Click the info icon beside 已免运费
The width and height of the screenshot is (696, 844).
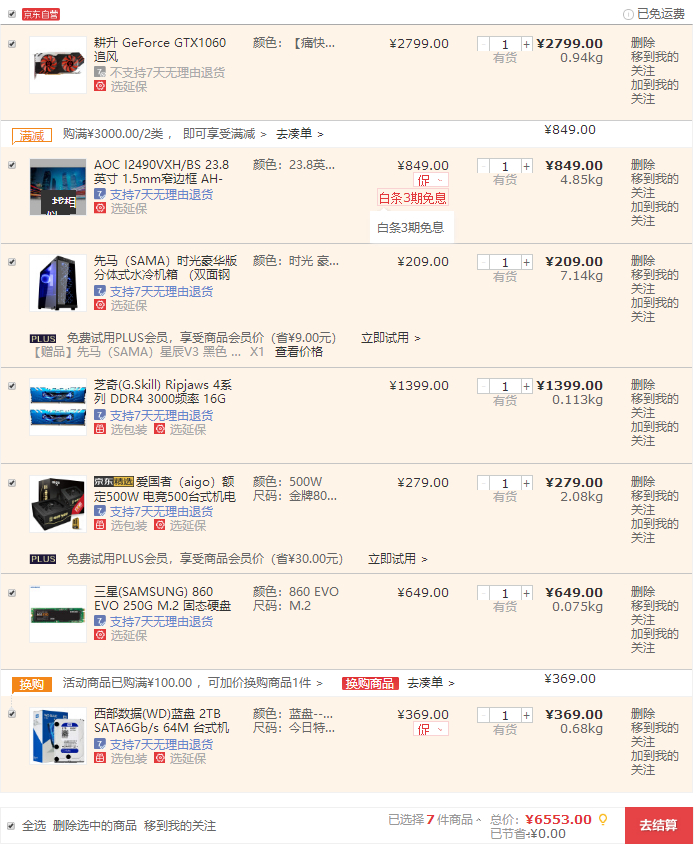click(x=628, y=15)
